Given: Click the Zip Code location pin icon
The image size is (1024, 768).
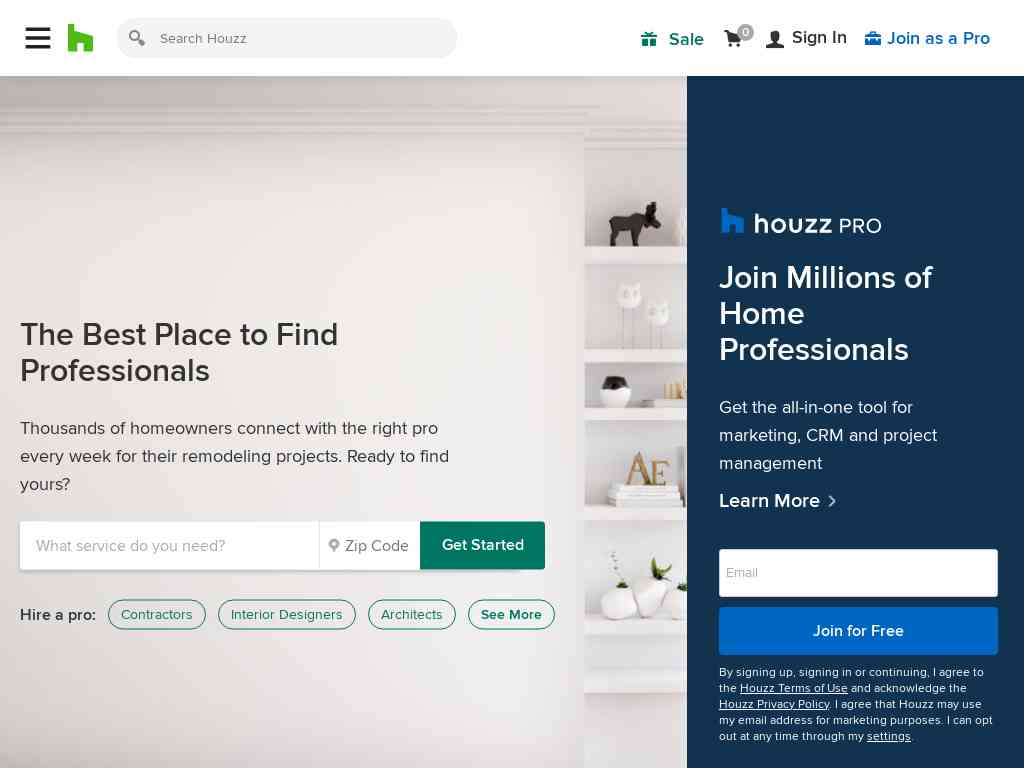Looking at the screenshot, I should pyautogui.click(x=334, y=545).
